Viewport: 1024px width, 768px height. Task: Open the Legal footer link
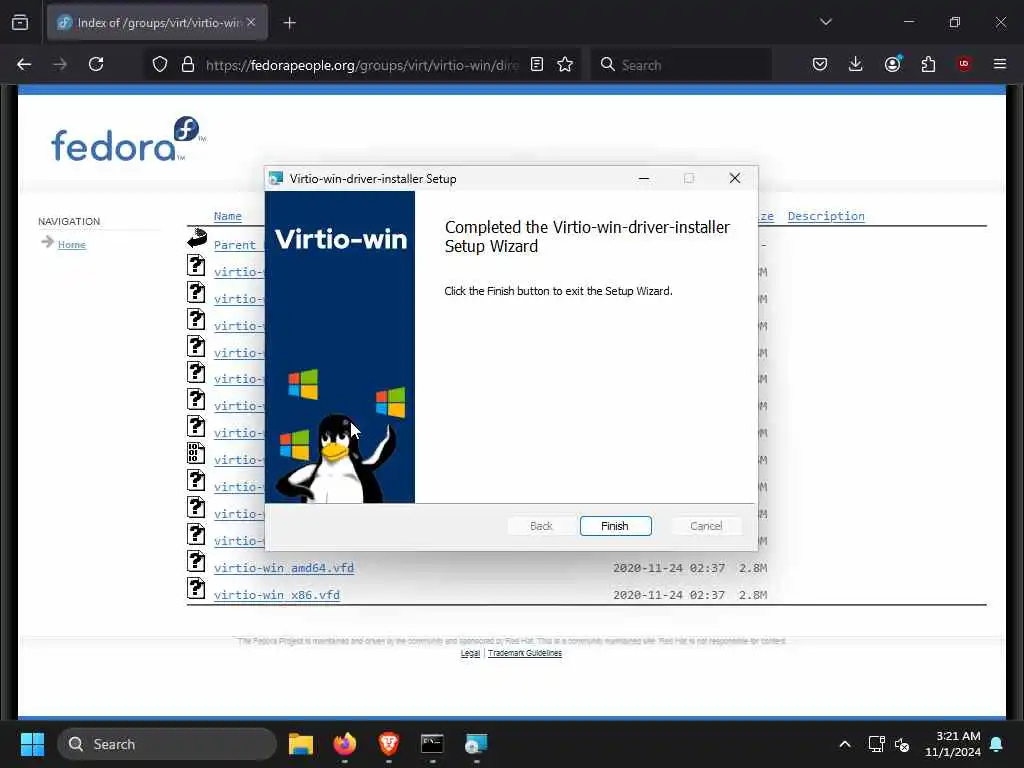point(470,653)
